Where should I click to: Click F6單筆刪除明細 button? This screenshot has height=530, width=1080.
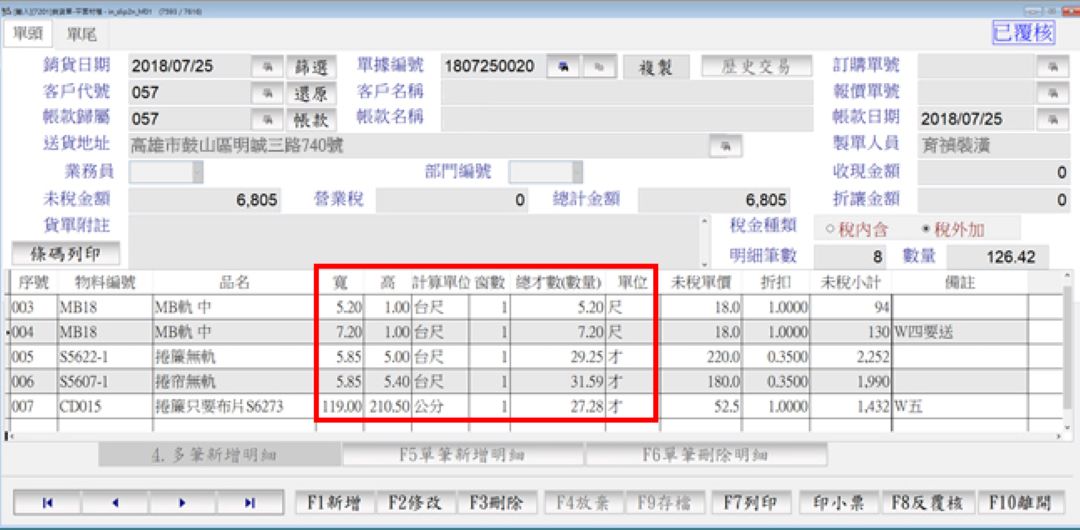pyautogui.click(x=706, y=455)
